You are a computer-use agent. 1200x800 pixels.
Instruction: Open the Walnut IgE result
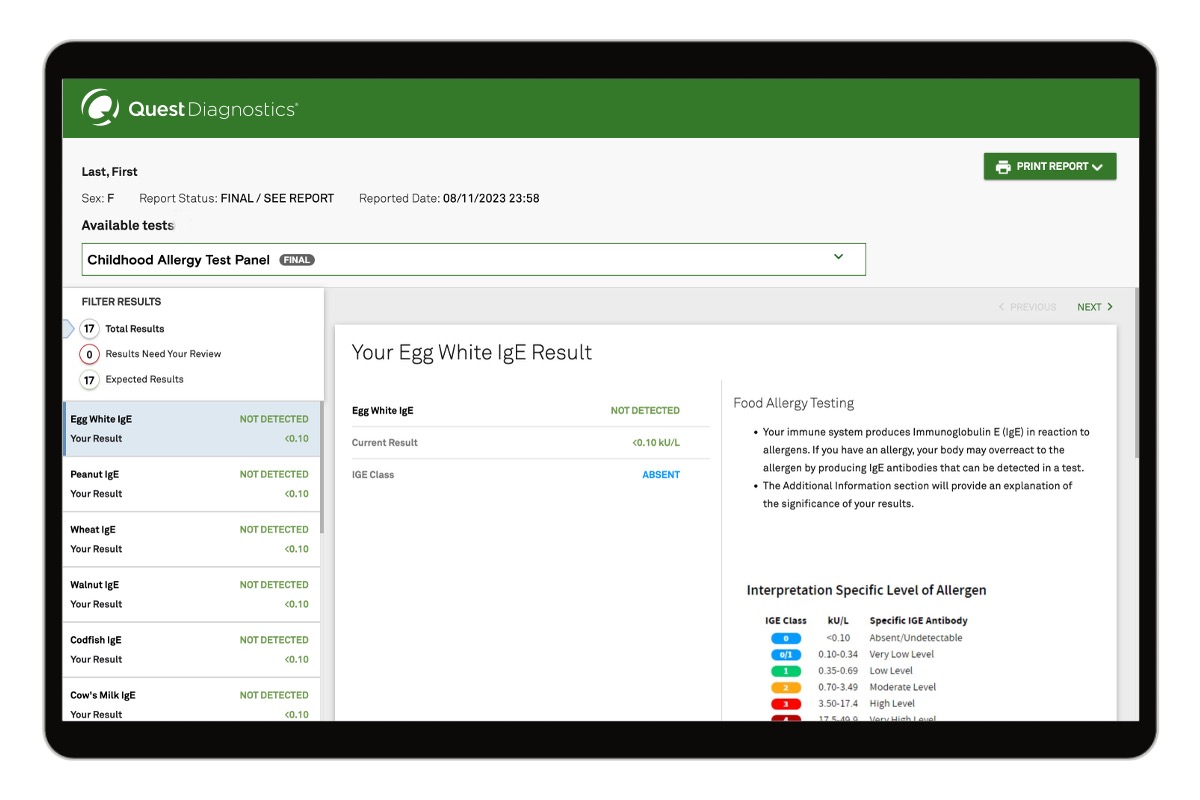[190, 594]
